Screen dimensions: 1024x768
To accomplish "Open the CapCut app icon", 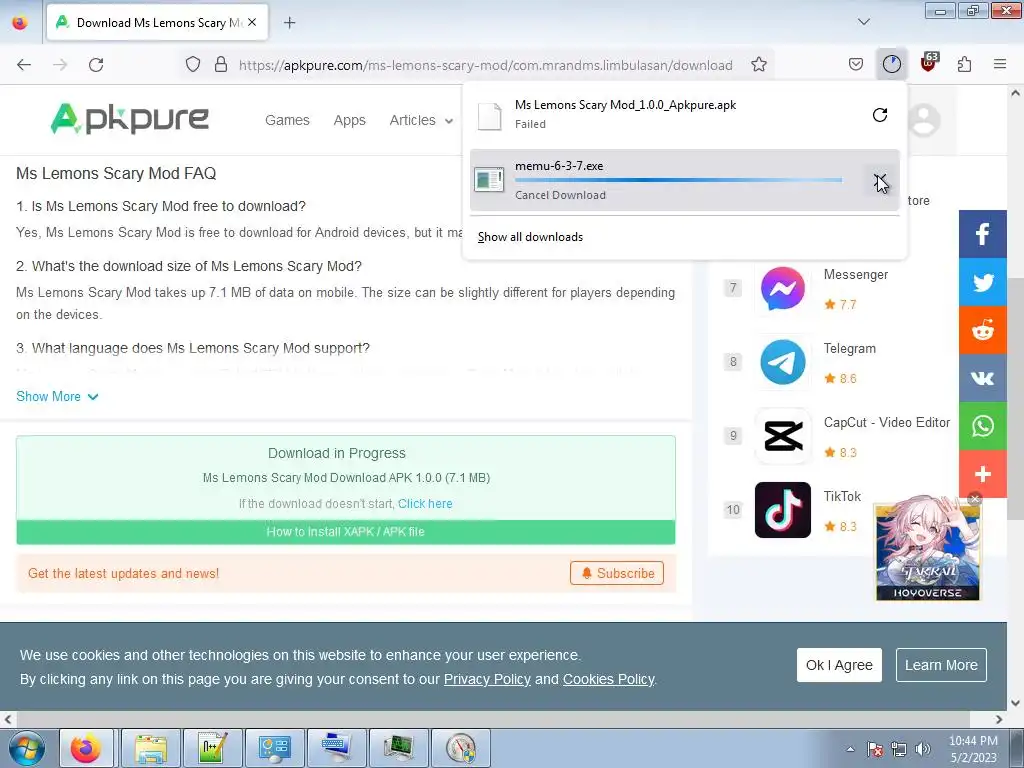I will click(x=782, y=436).
